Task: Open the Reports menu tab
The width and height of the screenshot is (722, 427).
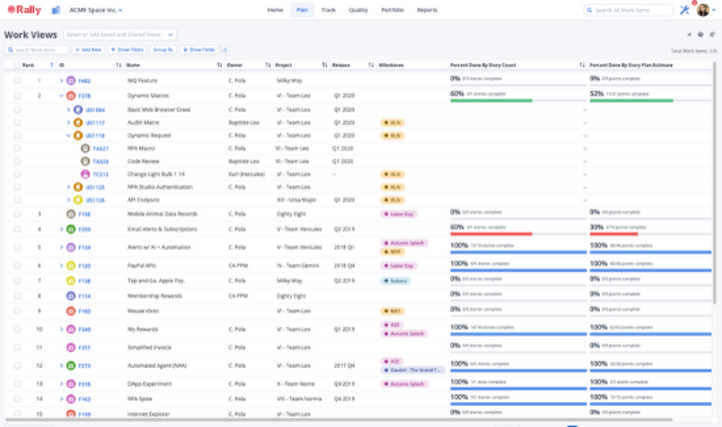Action: [427, 10]
